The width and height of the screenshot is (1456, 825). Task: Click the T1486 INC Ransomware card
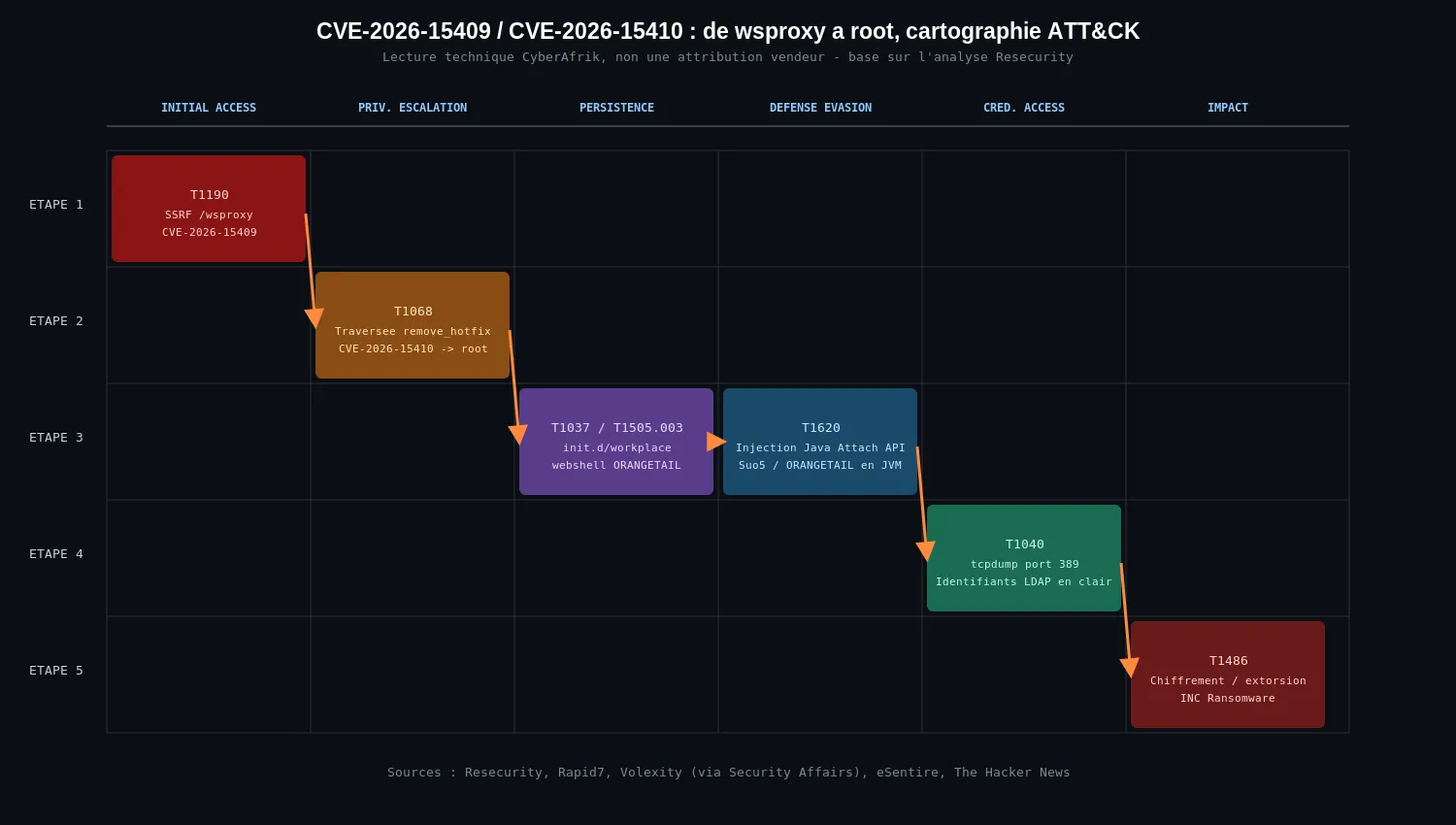(x=1228, y=675)
